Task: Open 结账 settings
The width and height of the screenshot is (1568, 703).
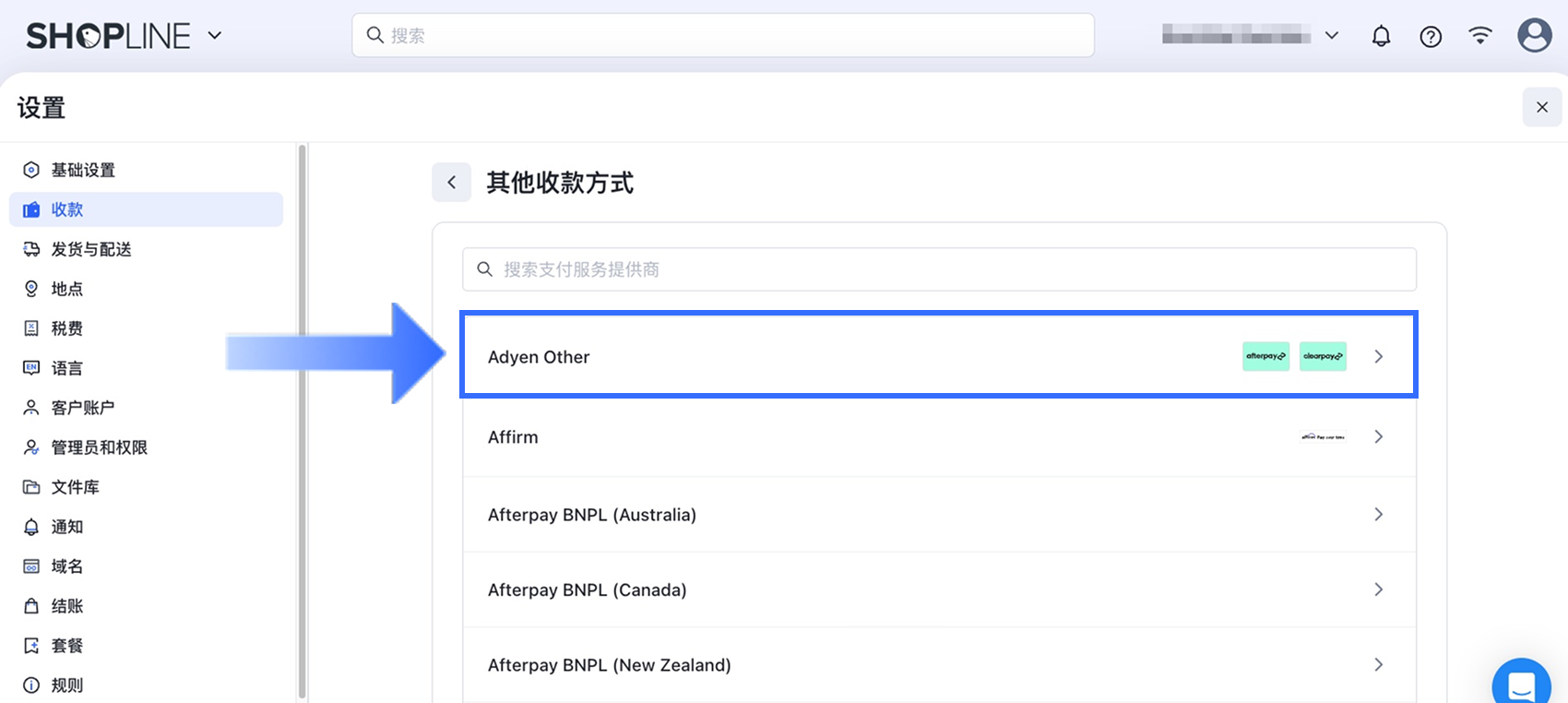Action: point(146,606)
